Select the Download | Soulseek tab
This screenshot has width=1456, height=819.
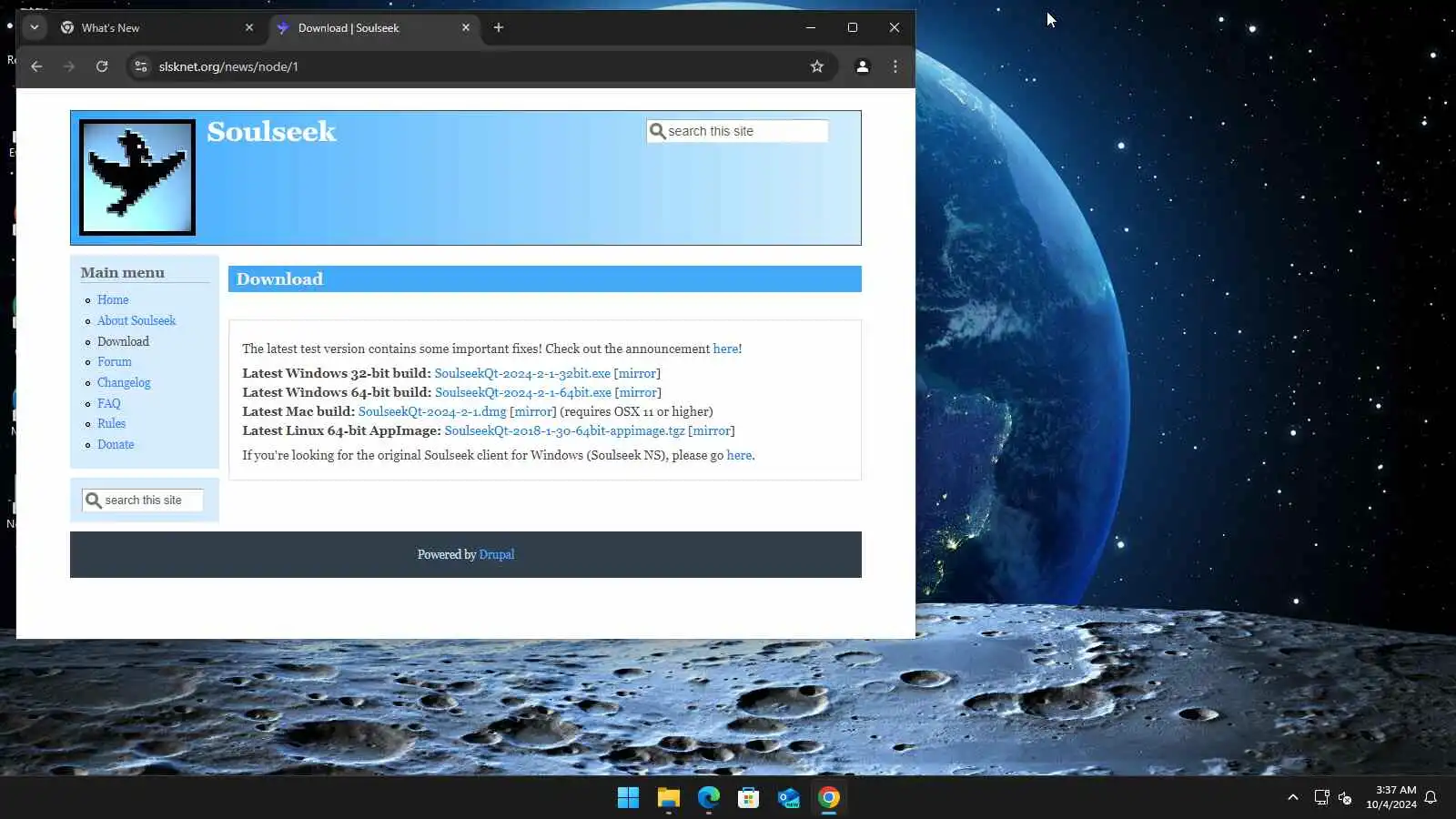pos(374,27)
